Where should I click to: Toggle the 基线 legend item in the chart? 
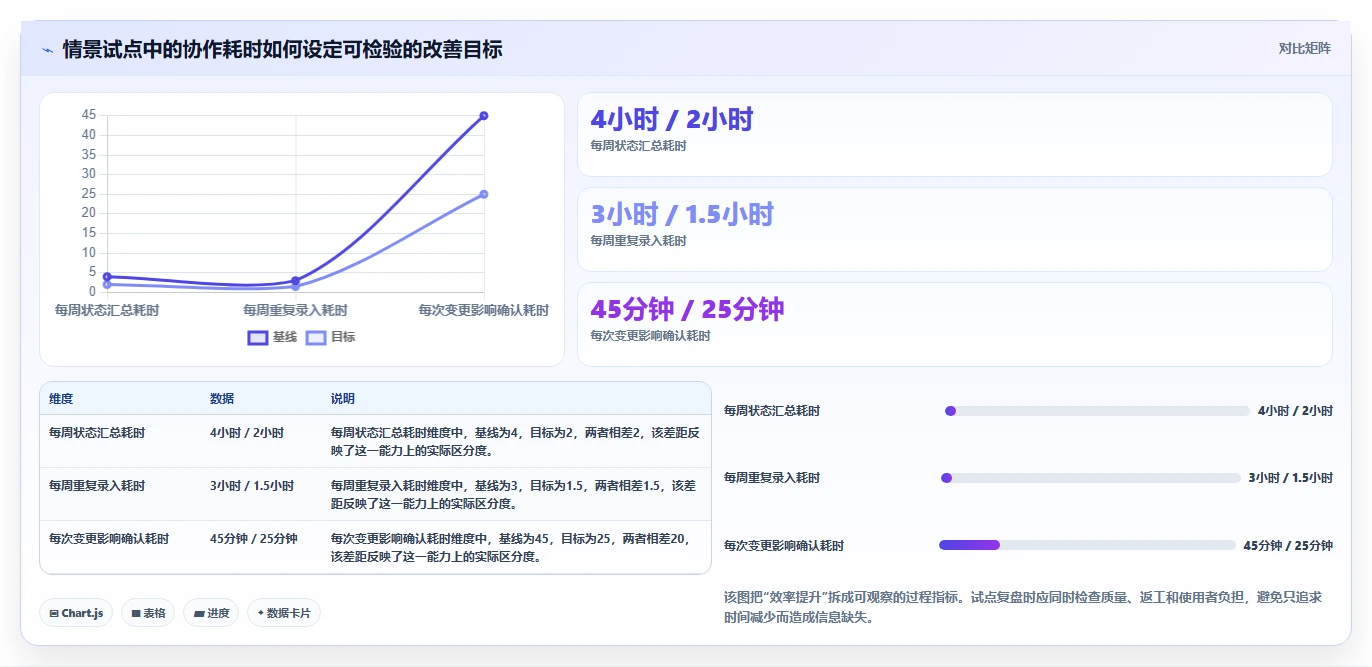point(273,337)
